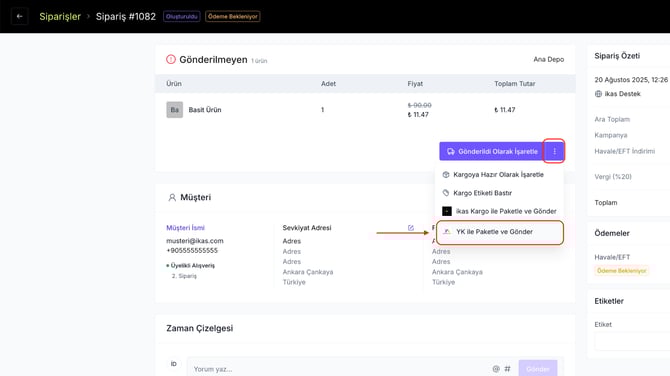Image resolution: width=670 pixels, height=376 pixels.
Task: Click the Gönder comment button
Action: (538, 368)
